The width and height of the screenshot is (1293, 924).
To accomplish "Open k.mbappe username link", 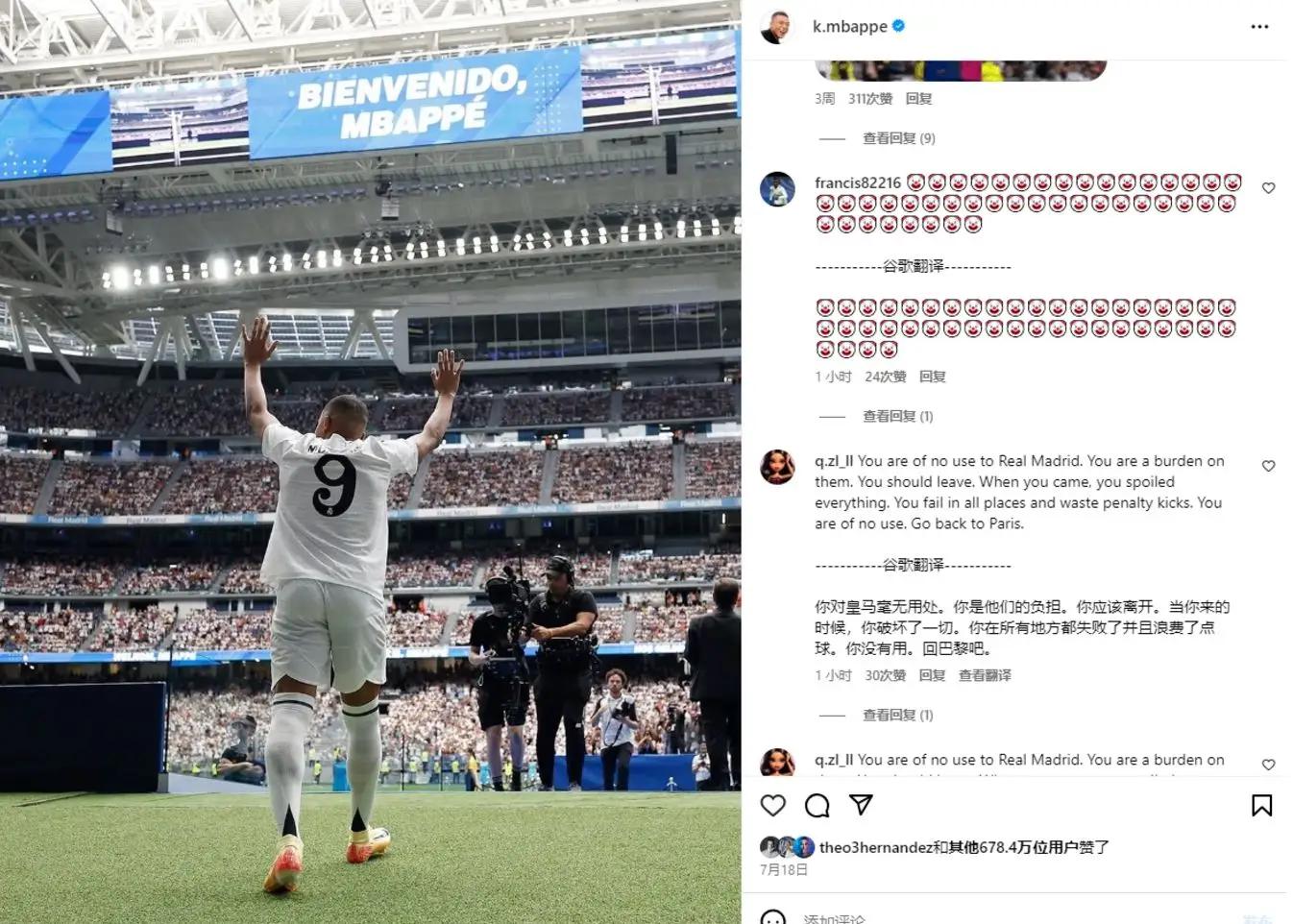I will tap(849, 27).
